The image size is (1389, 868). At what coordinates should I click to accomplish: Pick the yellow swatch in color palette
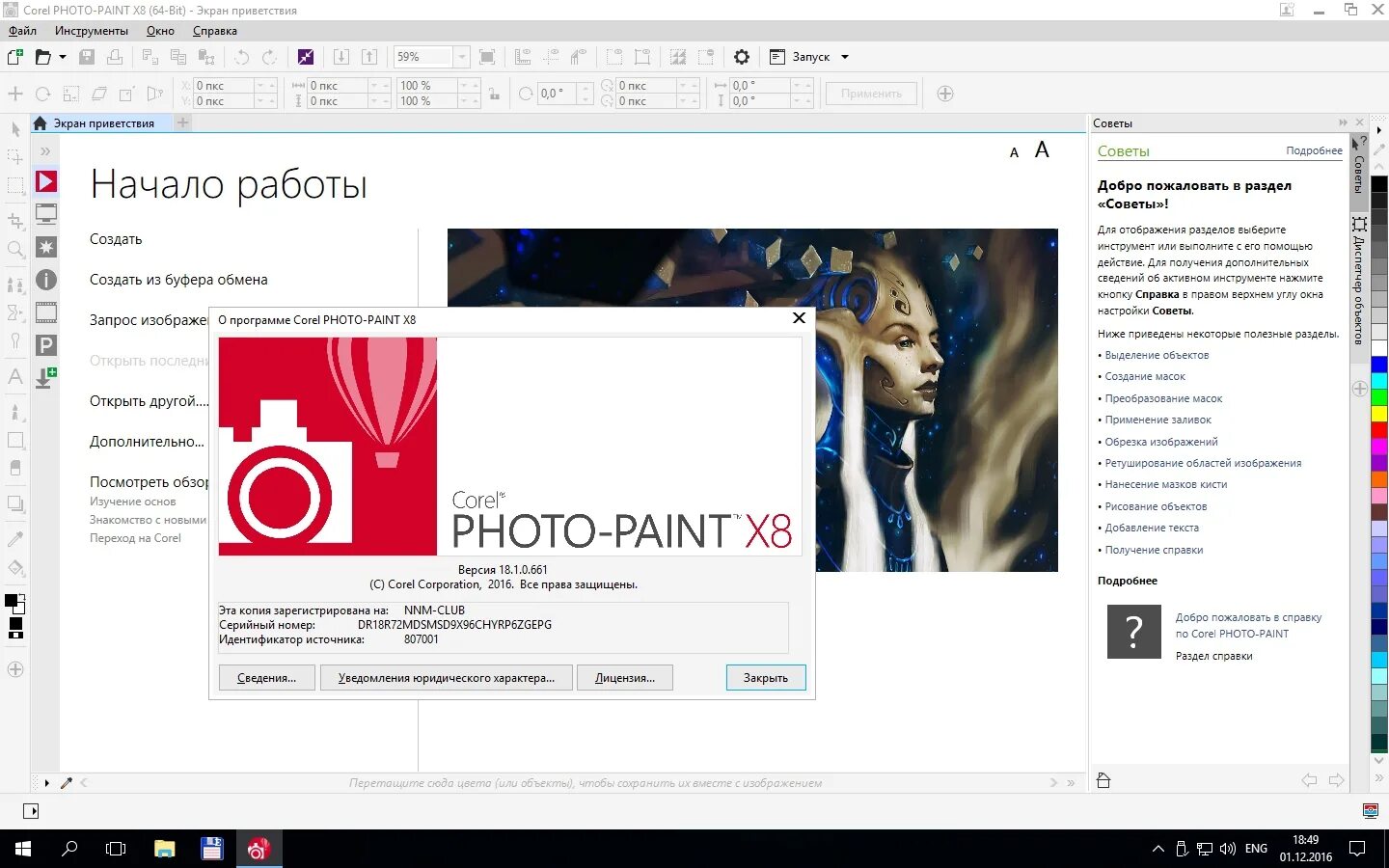1379,414
